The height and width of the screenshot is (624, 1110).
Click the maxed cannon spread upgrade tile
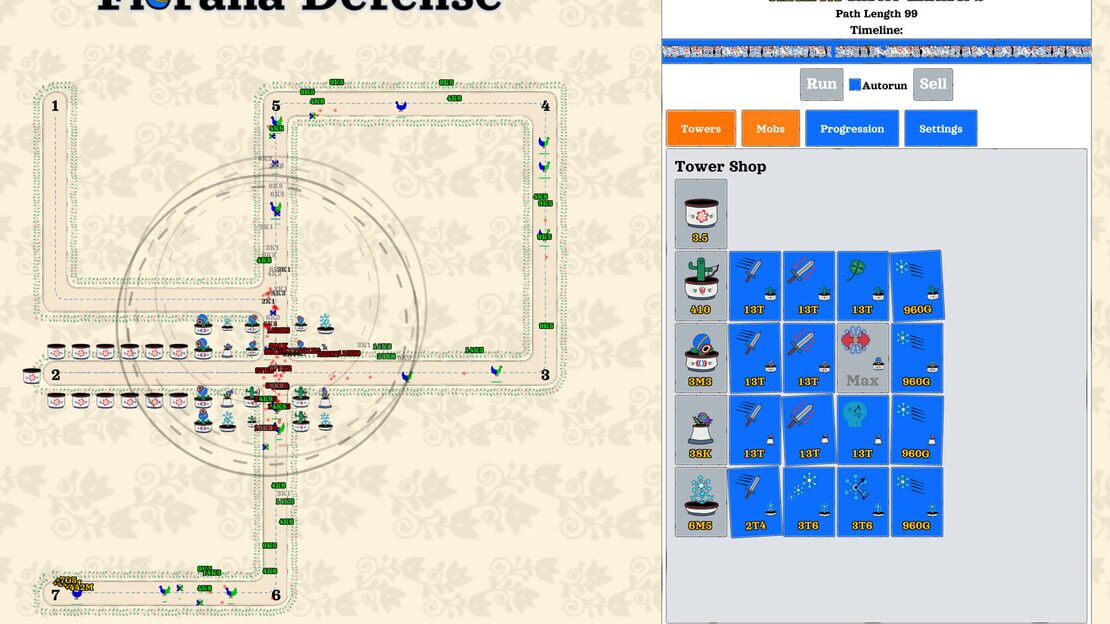[862, 357]
